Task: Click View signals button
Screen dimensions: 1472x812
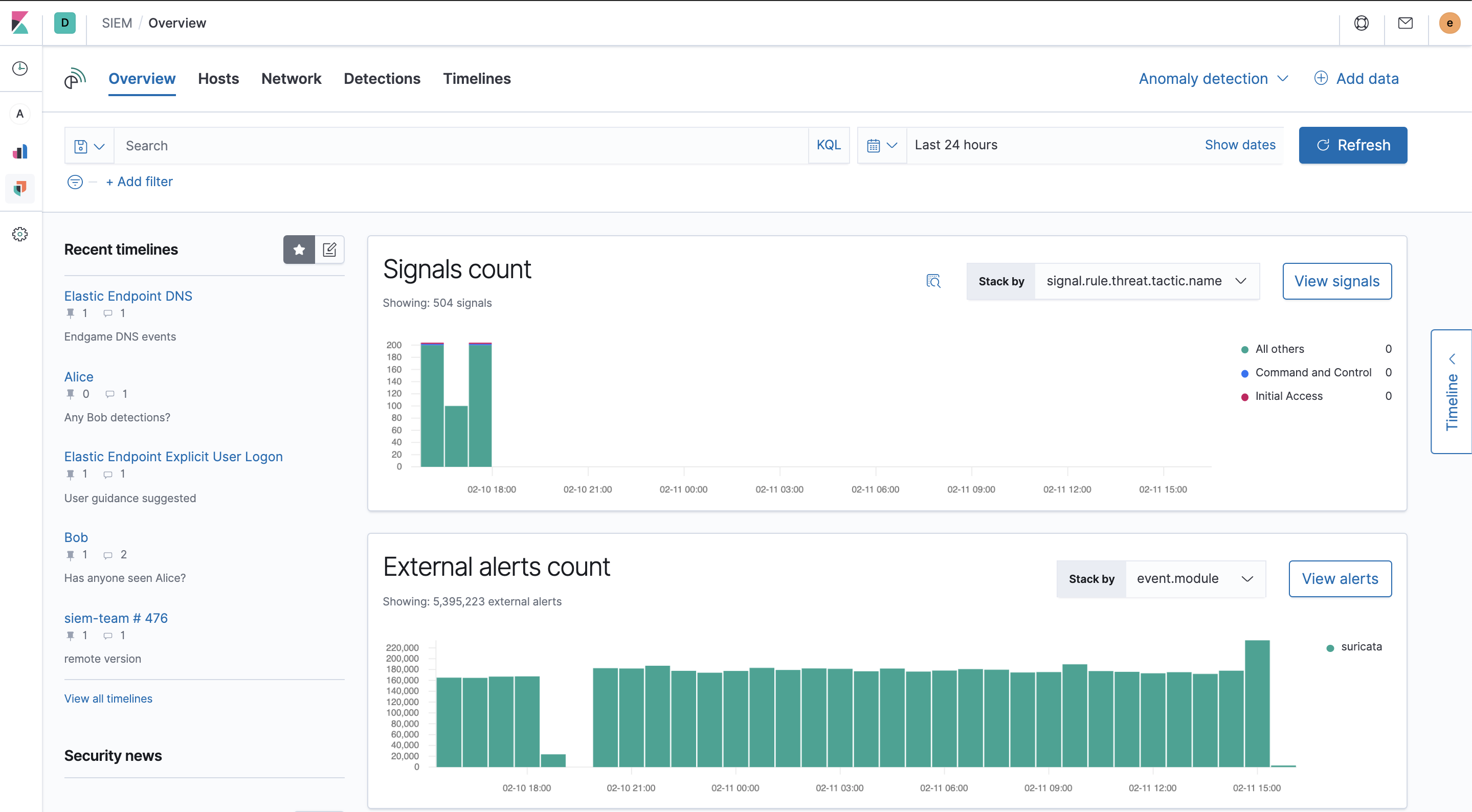Action: coord(1337,281)
